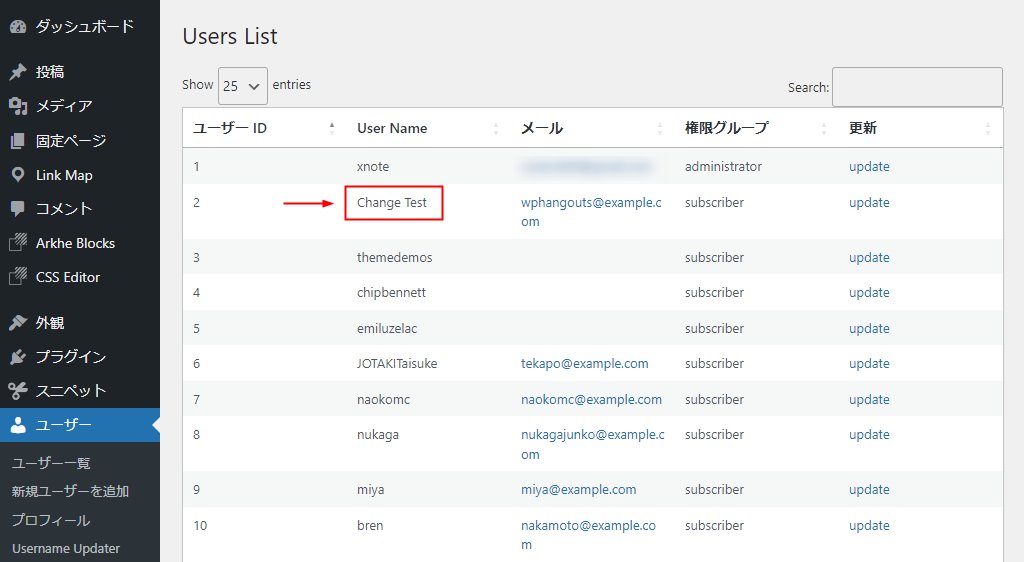This screenshot has width=1024, height=562.
Task: Click update link for bren
Action: [x=869, y=525]
